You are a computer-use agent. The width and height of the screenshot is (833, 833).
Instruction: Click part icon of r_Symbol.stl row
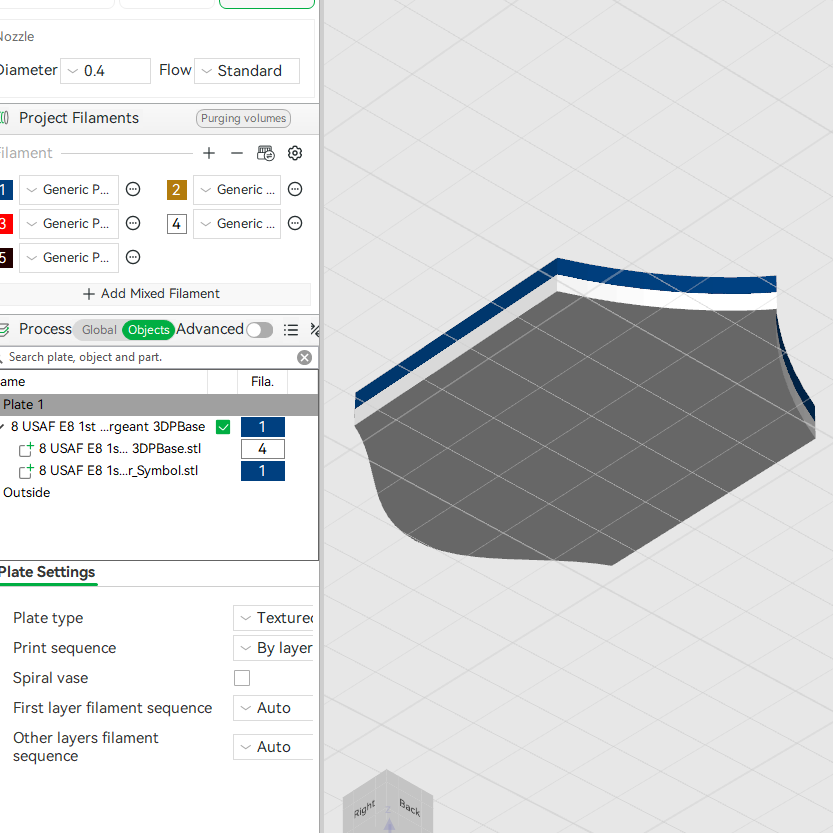(26, 471)
